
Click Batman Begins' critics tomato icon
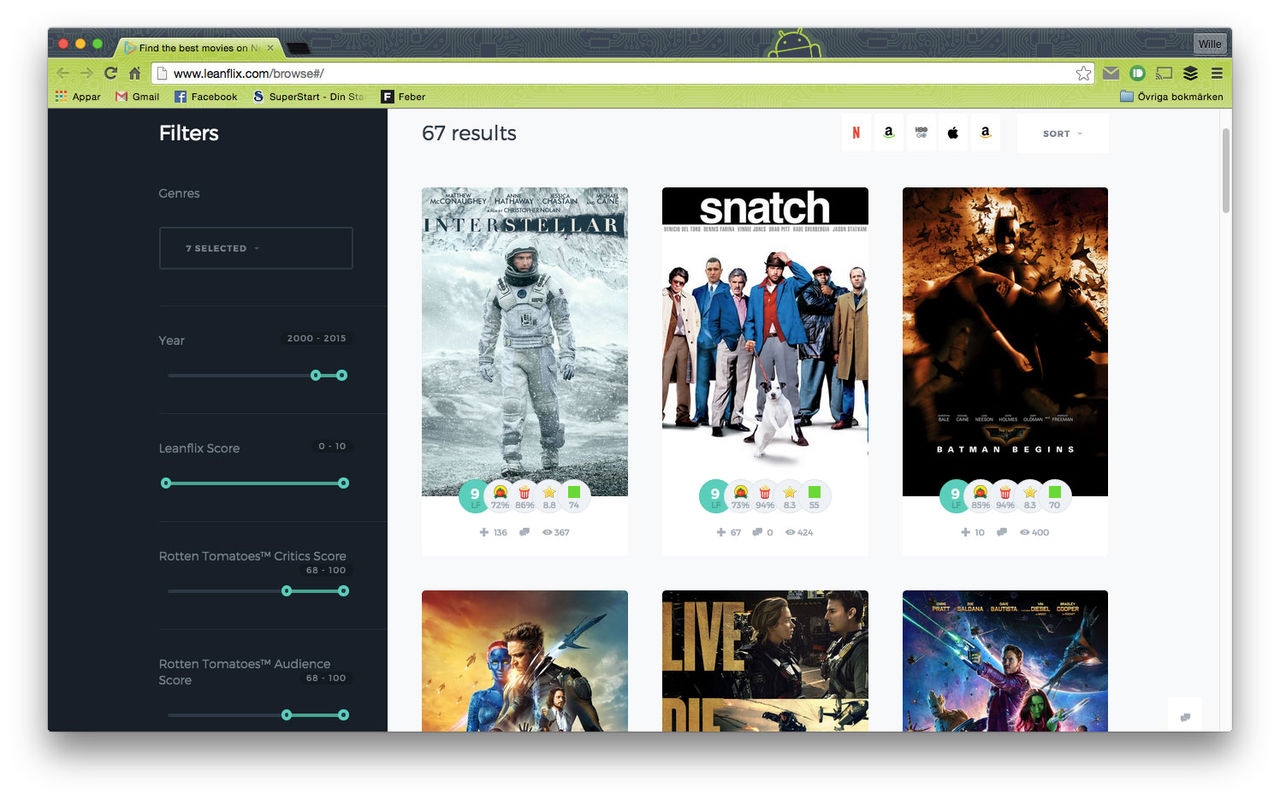point(980,492)
